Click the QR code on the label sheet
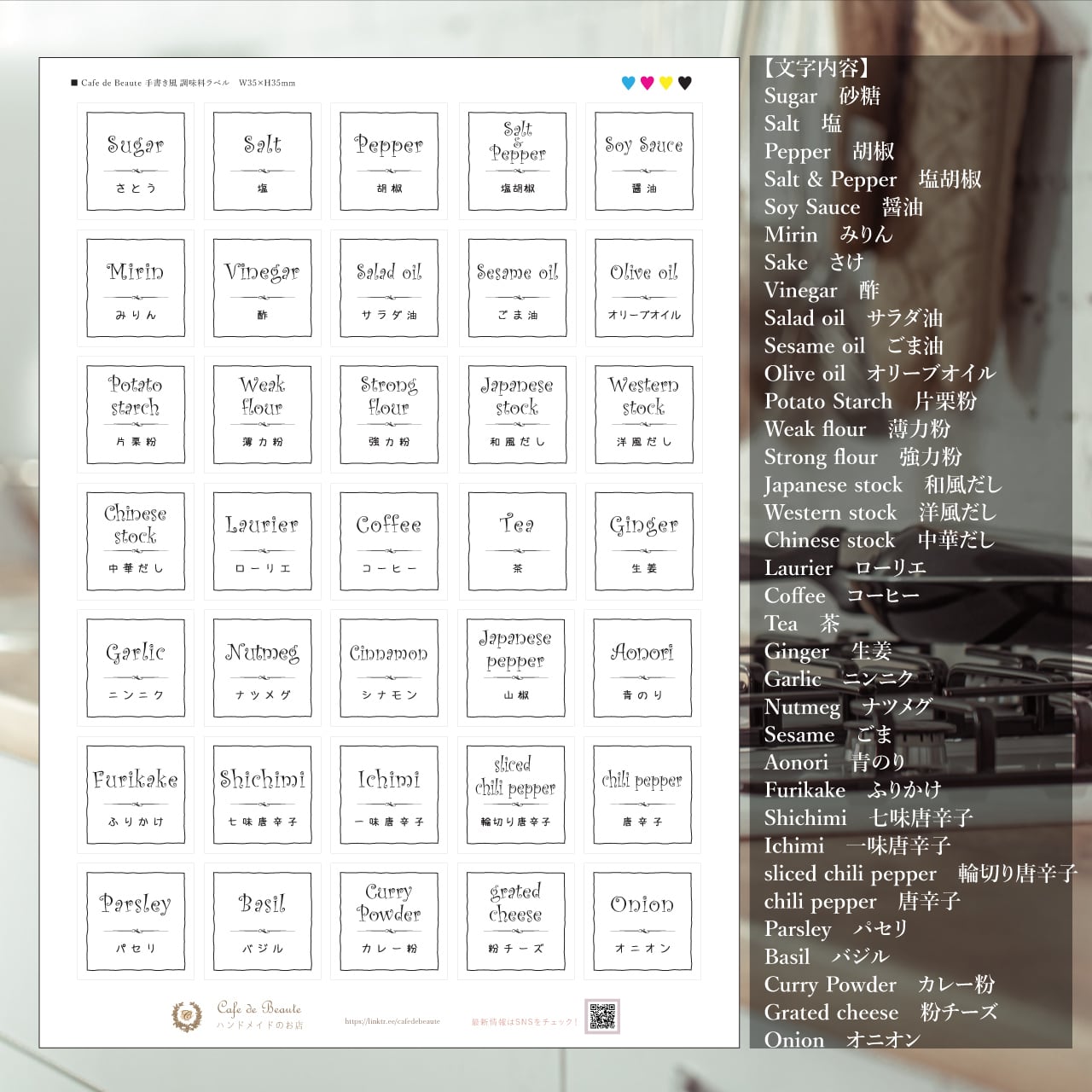Screen dimensions: 1092x1092 [602, 1016]
